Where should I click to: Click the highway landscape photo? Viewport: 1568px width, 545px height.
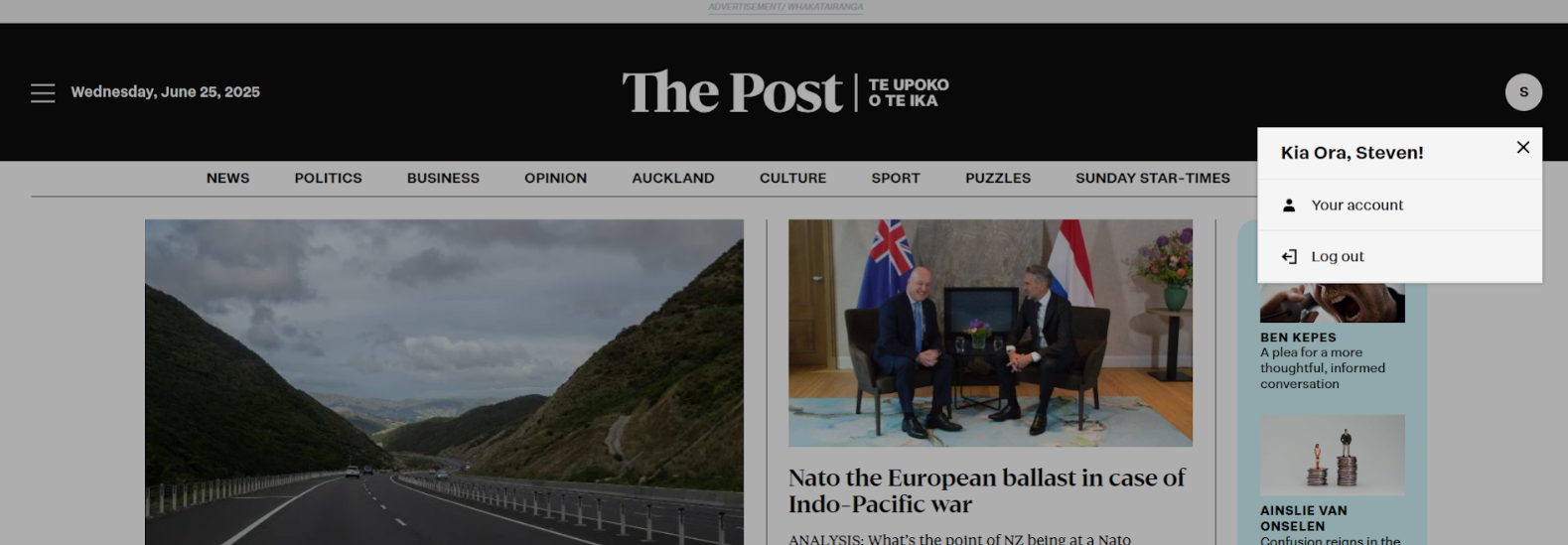point(444,382)
